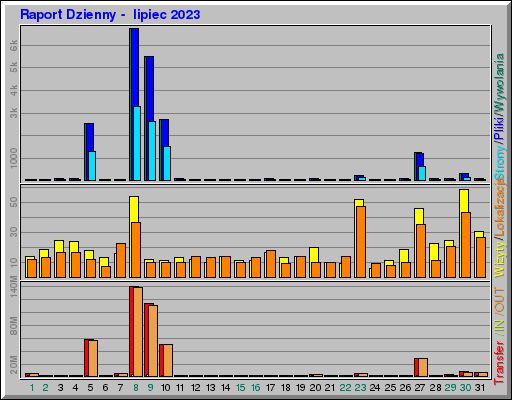Click the '140M' transfer axis label
512x400 pixels.
click(x=14, y=287)
